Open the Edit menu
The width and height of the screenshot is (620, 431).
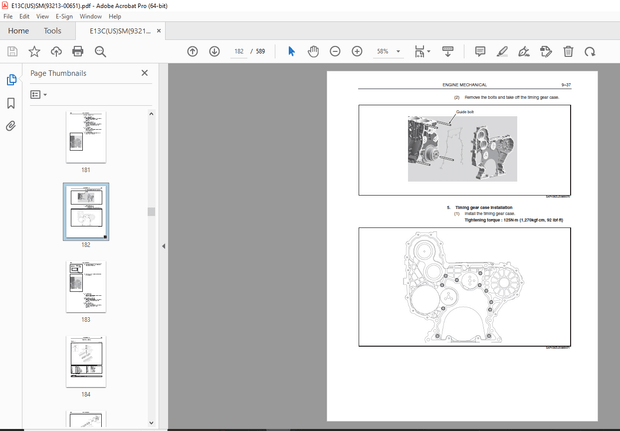pyautogui.click(x=24, y=17)
